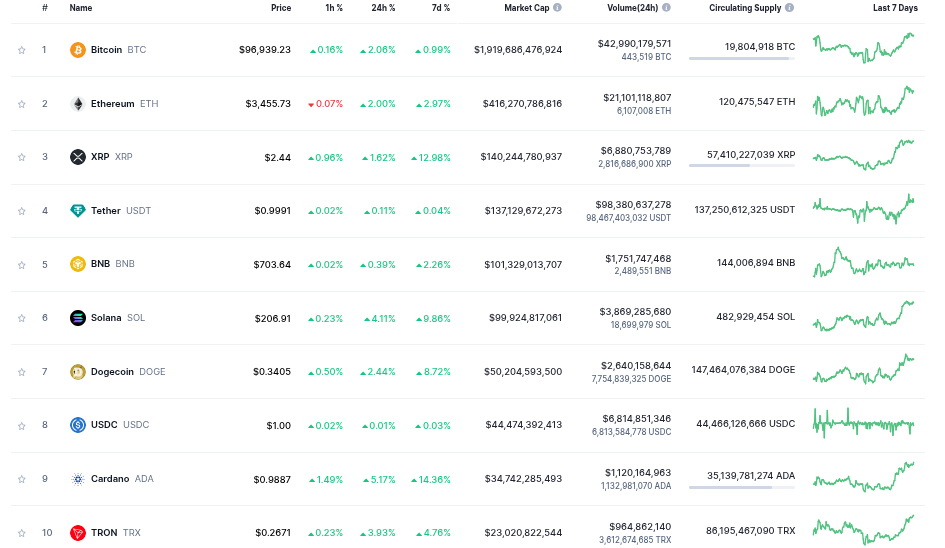Open the Solana SOL coin page
Viewport: 945px width, 548px height.
(x=118, y=318)
